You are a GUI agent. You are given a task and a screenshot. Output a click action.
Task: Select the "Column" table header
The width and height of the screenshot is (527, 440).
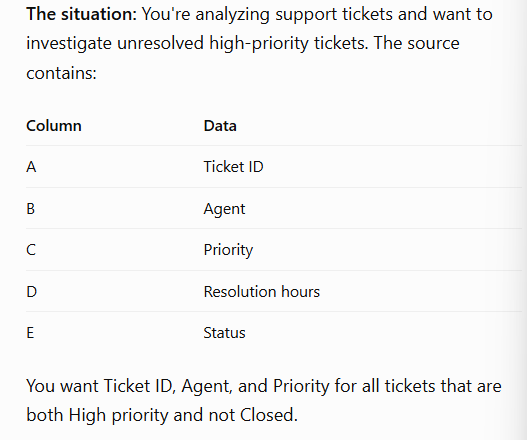click(x=54, y=126)
